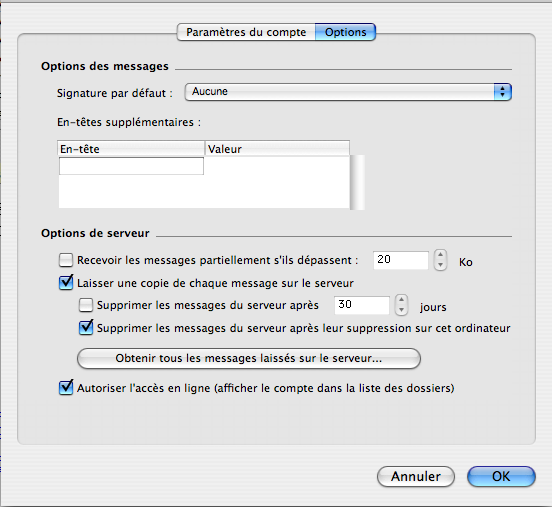Switch to Paramètres du compte tab
Image resolution: width=552 pixels, height=507 pixels.
pyautogui.click(x=246, y=32)
